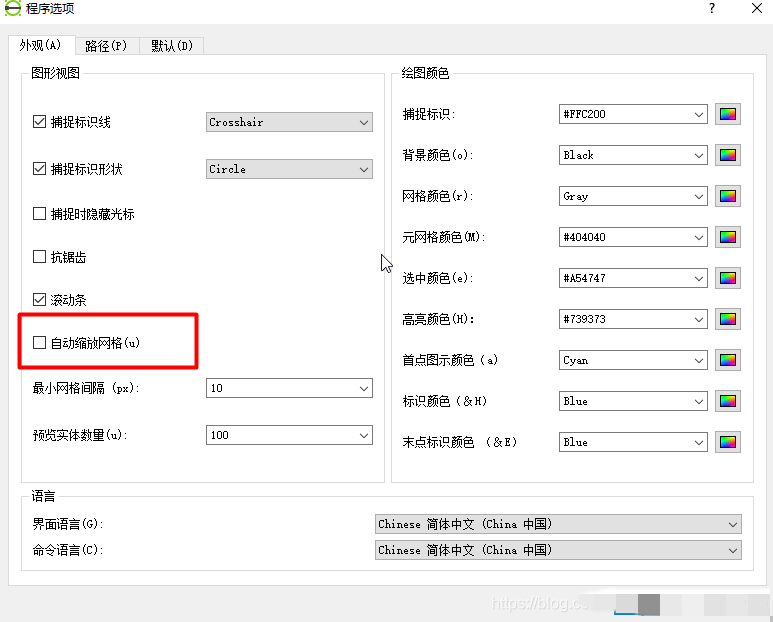773x622 pixels.
Task: Open color picker for 高亮颜色
Action: (727, 319)
